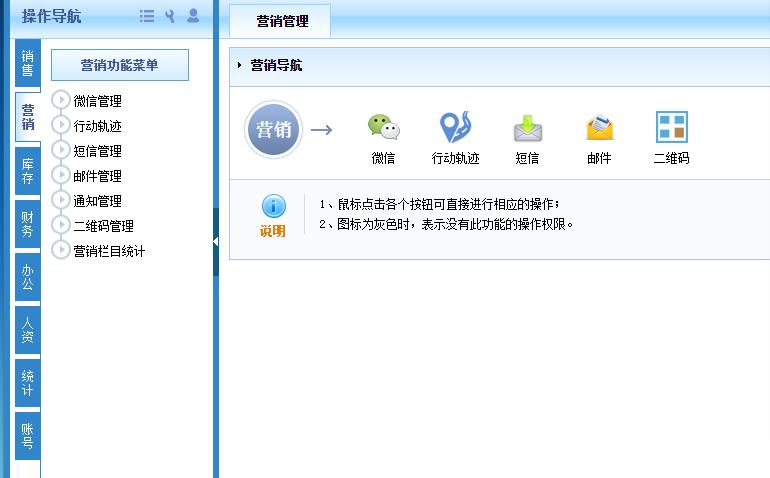Screen dimensions: 770x478
Task: Switch to the 库存 side tab
Action: pos(28,170)
